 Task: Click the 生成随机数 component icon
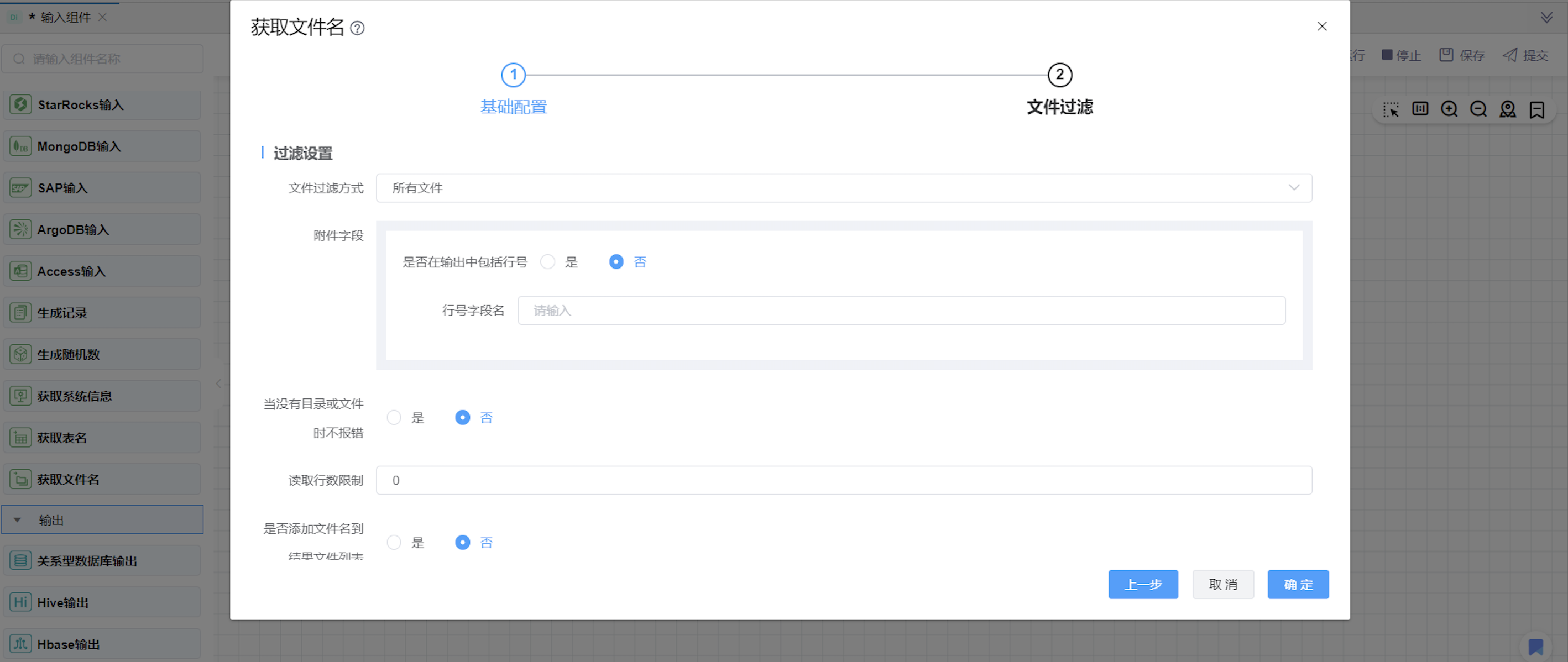[x=20, y=354]
